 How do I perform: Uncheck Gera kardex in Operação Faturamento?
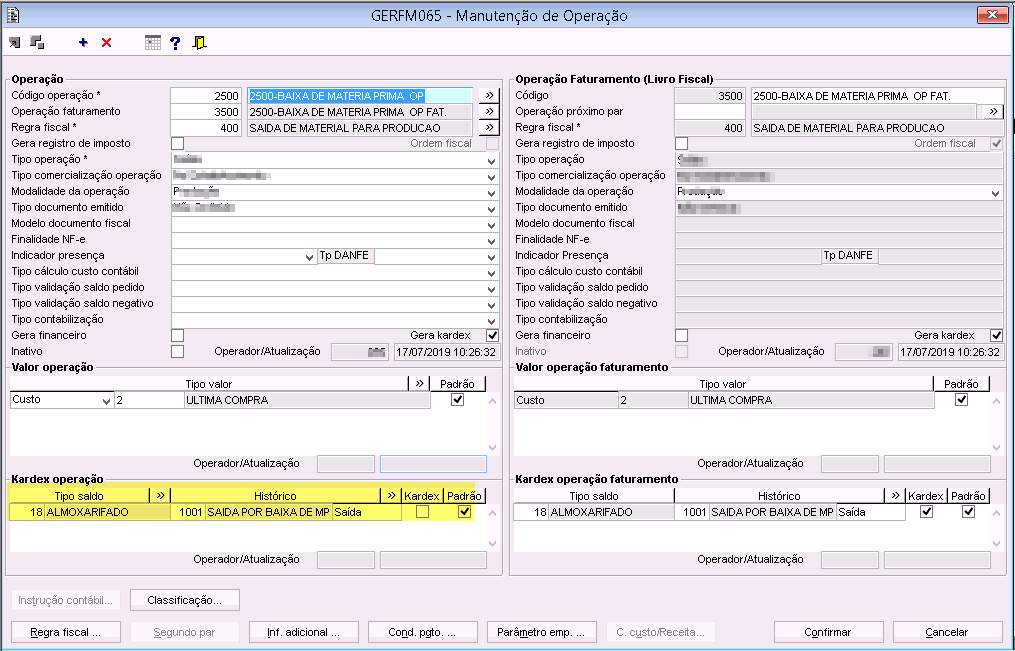pyautogui.click(x=997, y=335)
